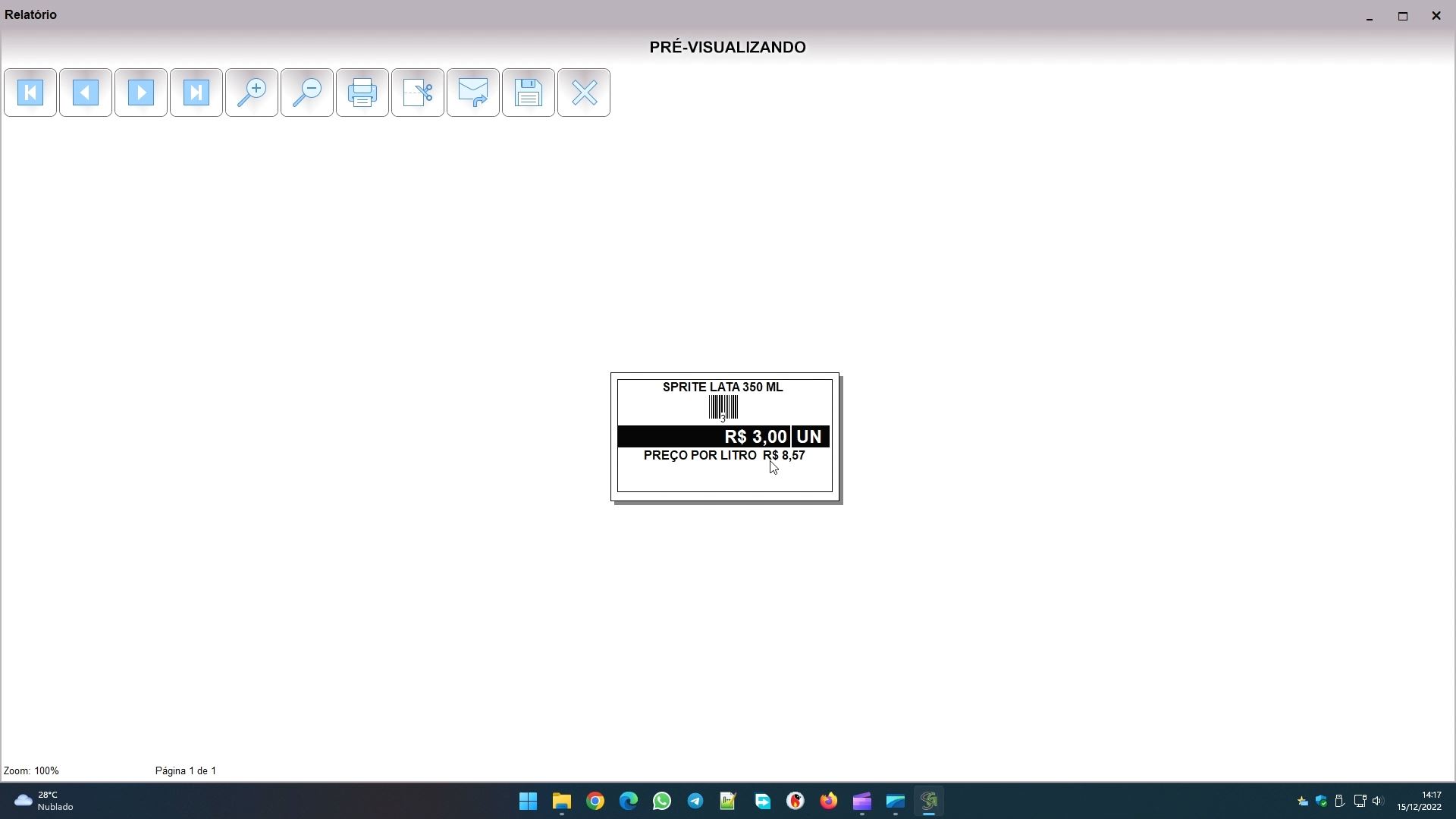Click the PREÇO POR LITRO R$ 8,57 text
Screen dimensions: 1456x819
724,455
